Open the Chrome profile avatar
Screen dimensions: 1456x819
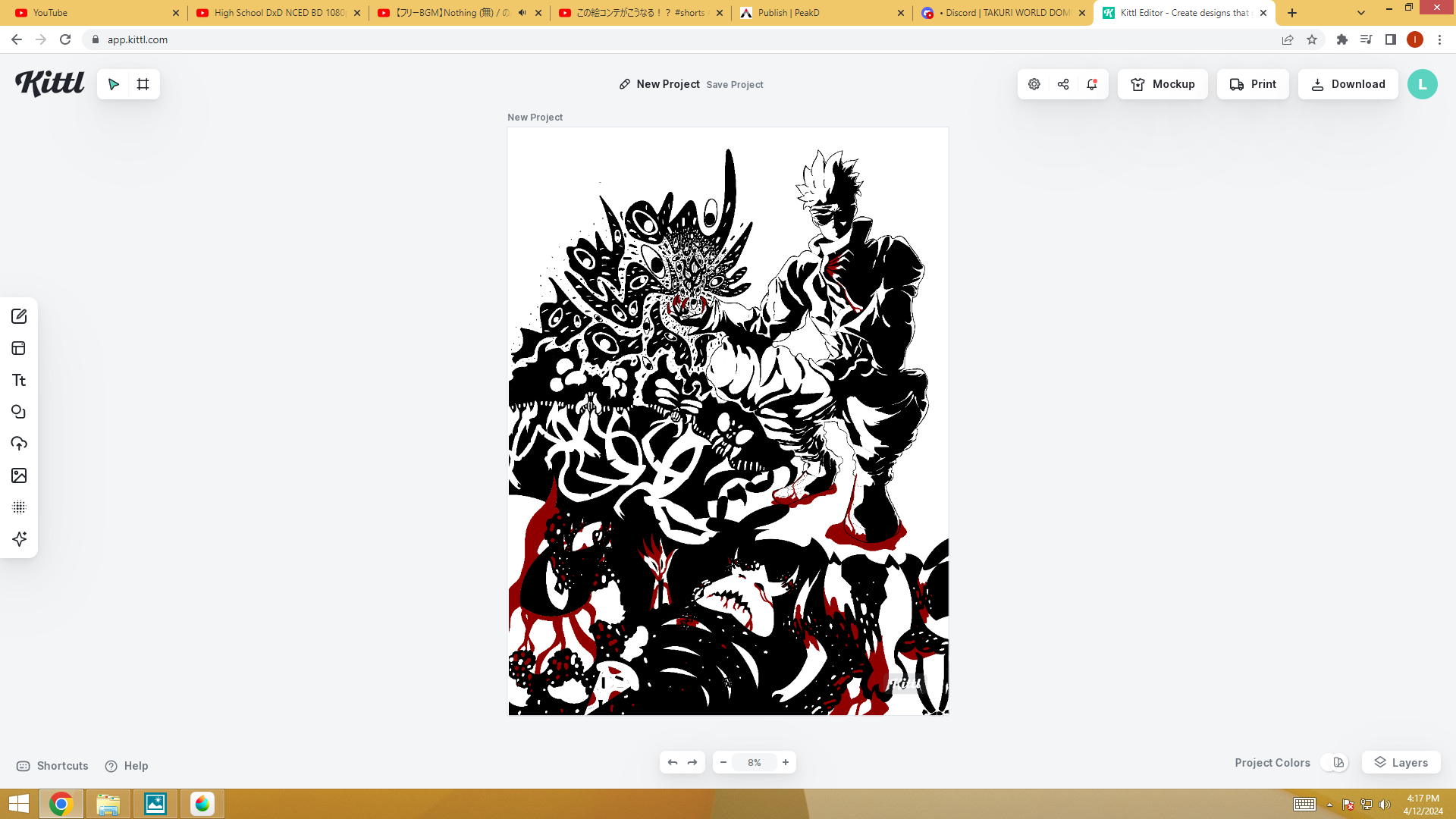point(1415,39)
